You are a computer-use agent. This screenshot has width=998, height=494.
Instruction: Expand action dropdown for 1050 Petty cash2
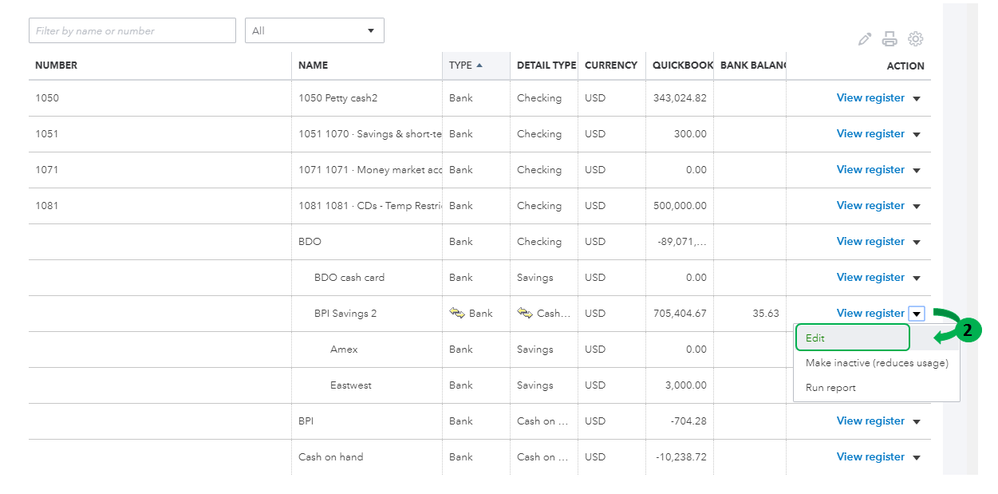[x=917, y=99]
